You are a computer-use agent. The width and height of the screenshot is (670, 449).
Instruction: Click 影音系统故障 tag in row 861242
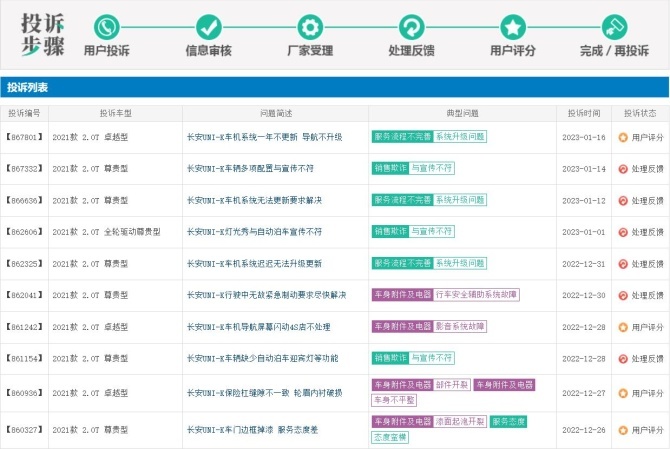click(x=460, y=326)
